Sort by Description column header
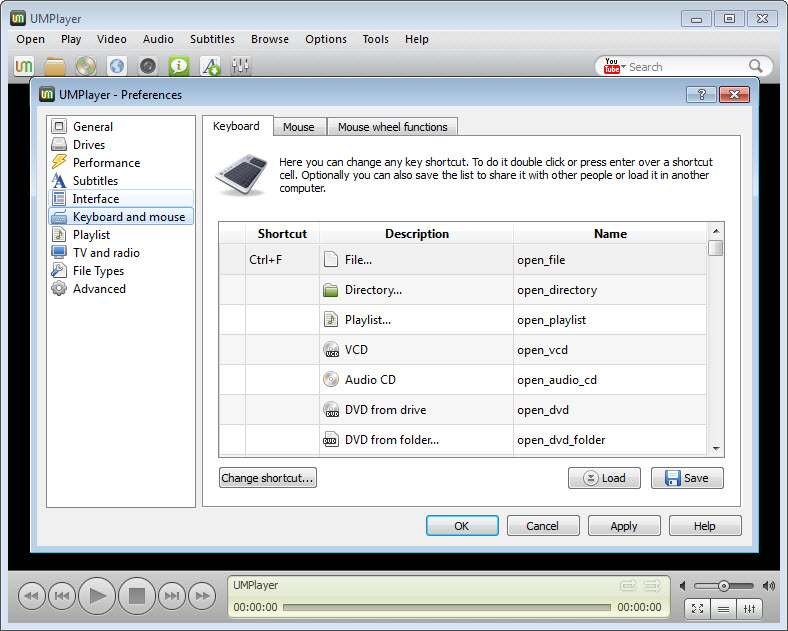Screen dimensions: 788x631 tap(417, 234)
